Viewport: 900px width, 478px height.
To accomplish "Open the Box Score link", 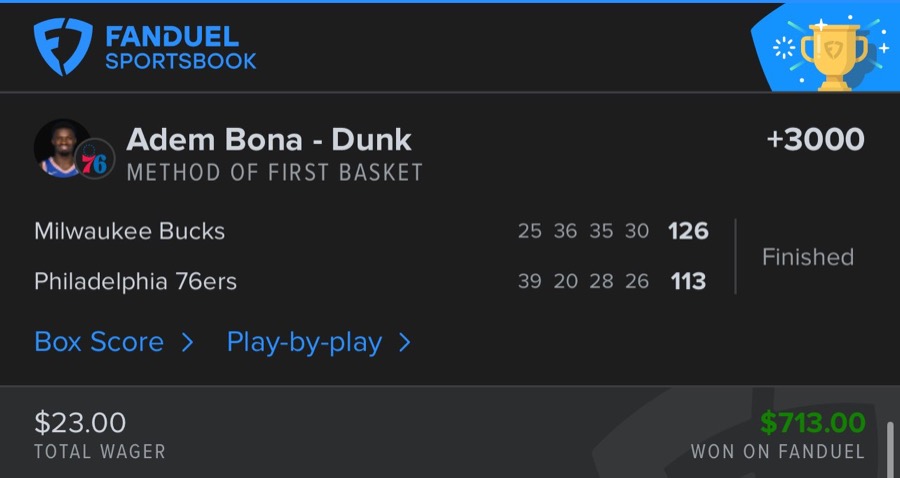I will click(99, 342).
